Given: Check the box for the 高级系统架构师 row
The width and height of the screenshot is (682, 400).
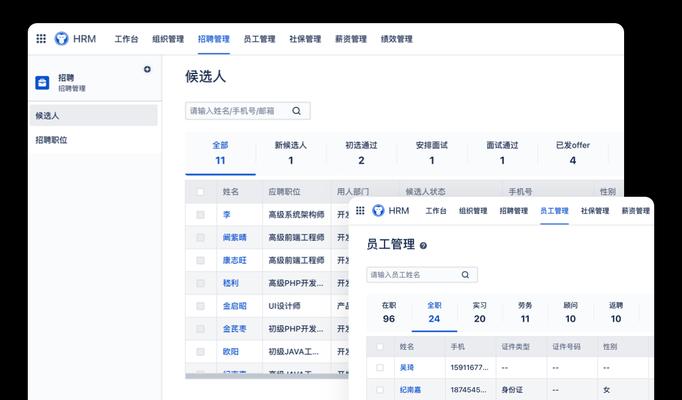Looking at the screenshot, I should 200,215.
